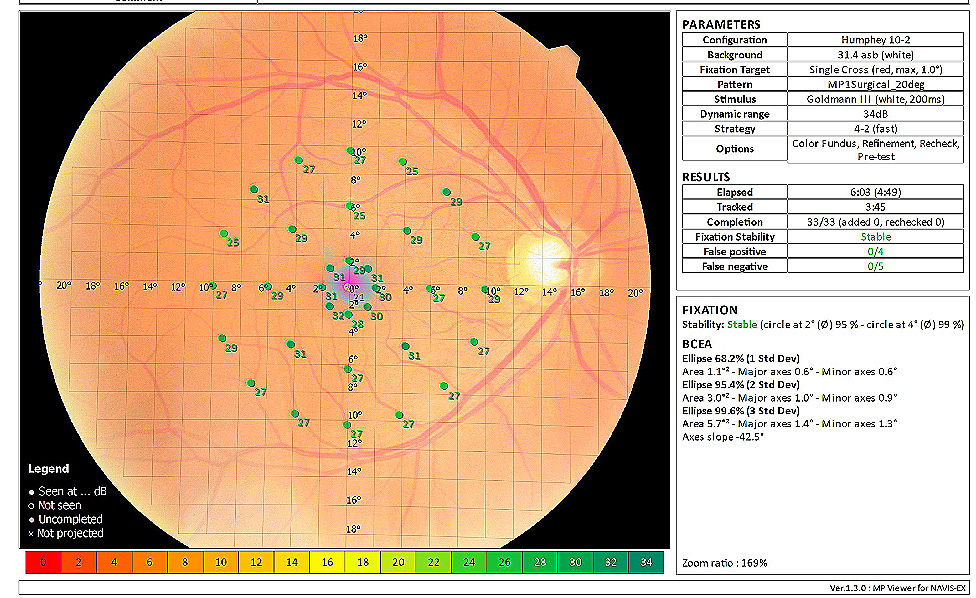Click the Legend heading on fundus image
This screenshot has height=598, width=976.
click(x=49, y=469)
